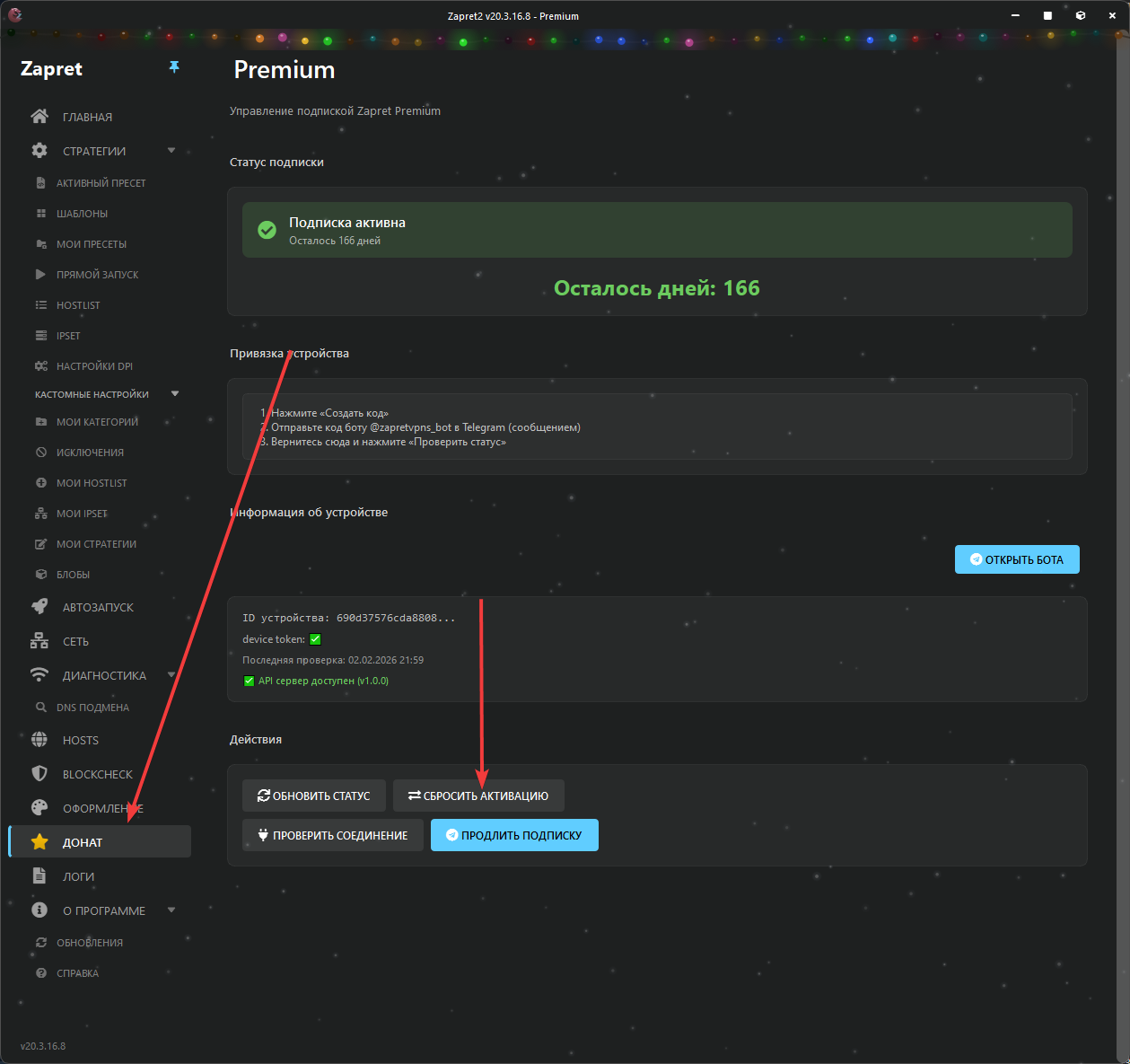Collapse the КАСТОМНЫЕ НАСТРОЙКИ arrow
The image size is (1130, 1064).
175,394
